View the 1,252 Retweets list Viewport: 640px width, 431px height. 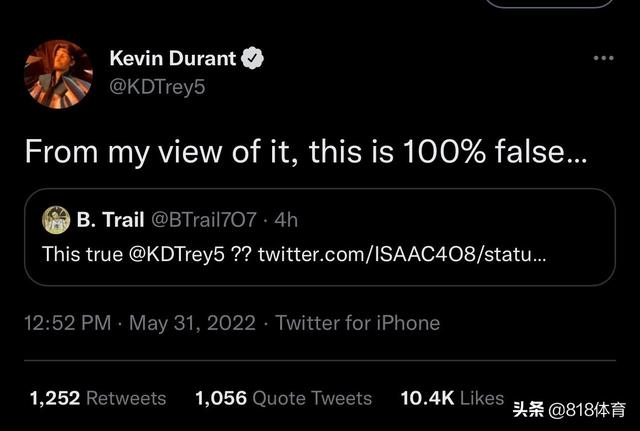(97, 398)
